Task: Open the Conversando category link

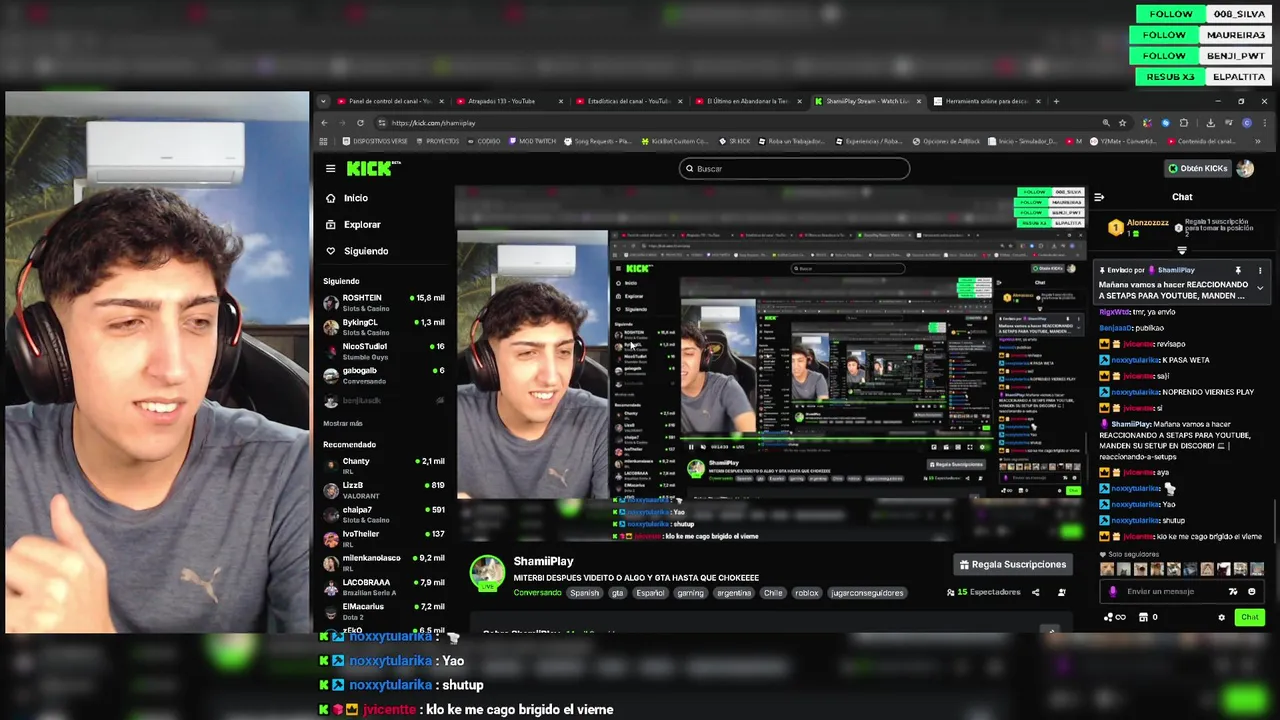Action: [x=537, y=593]
